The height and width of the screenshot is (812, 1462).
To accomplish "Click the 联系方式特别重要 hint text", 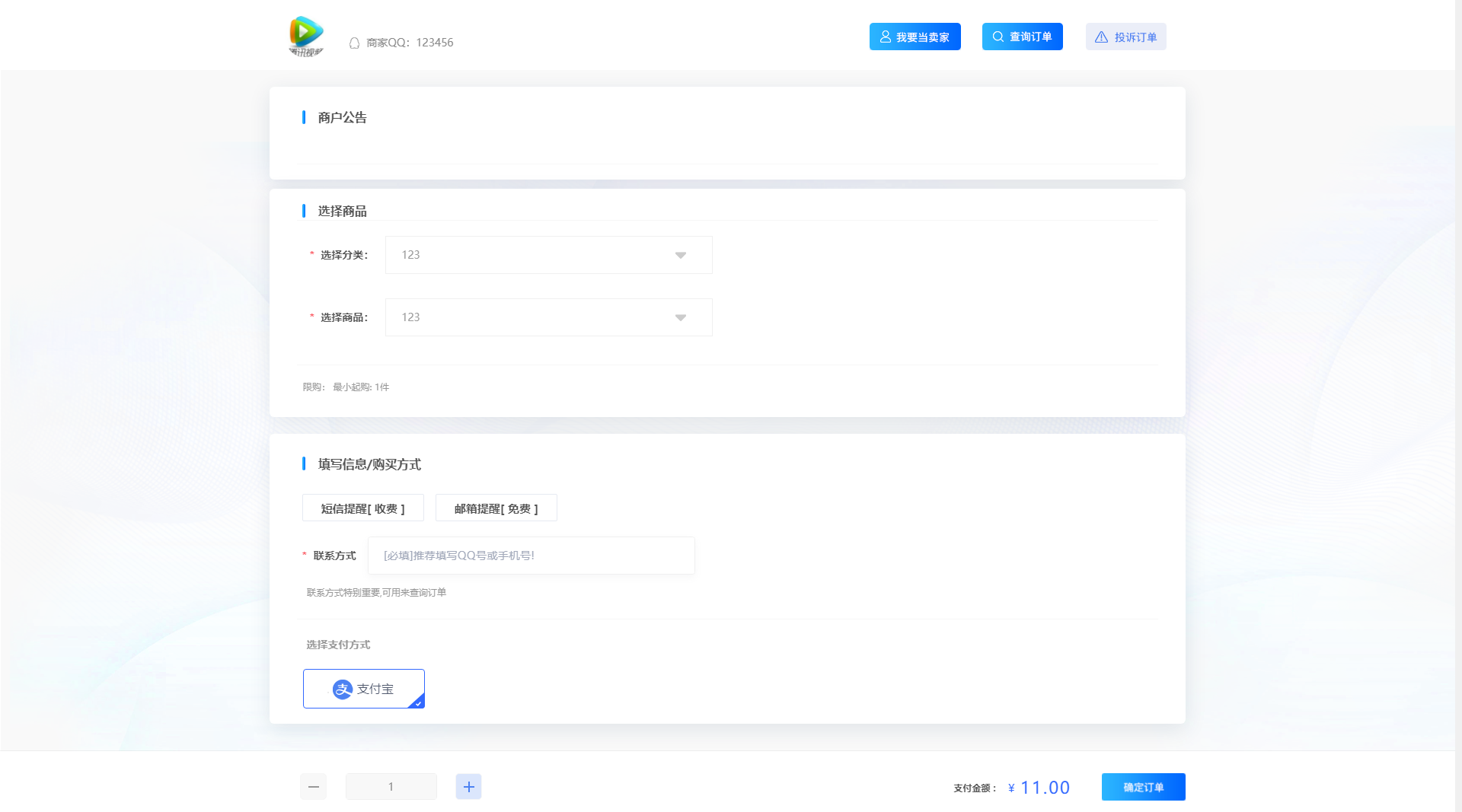I will 376,593.
